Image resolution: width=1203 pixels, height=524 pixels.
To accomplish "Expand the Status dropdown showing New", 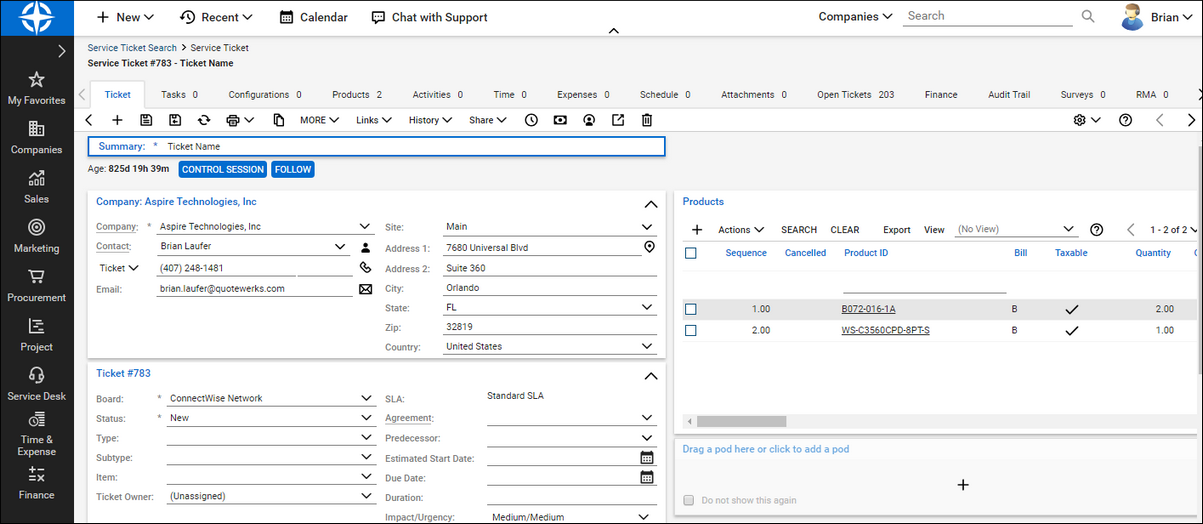I will coord(365,418).
